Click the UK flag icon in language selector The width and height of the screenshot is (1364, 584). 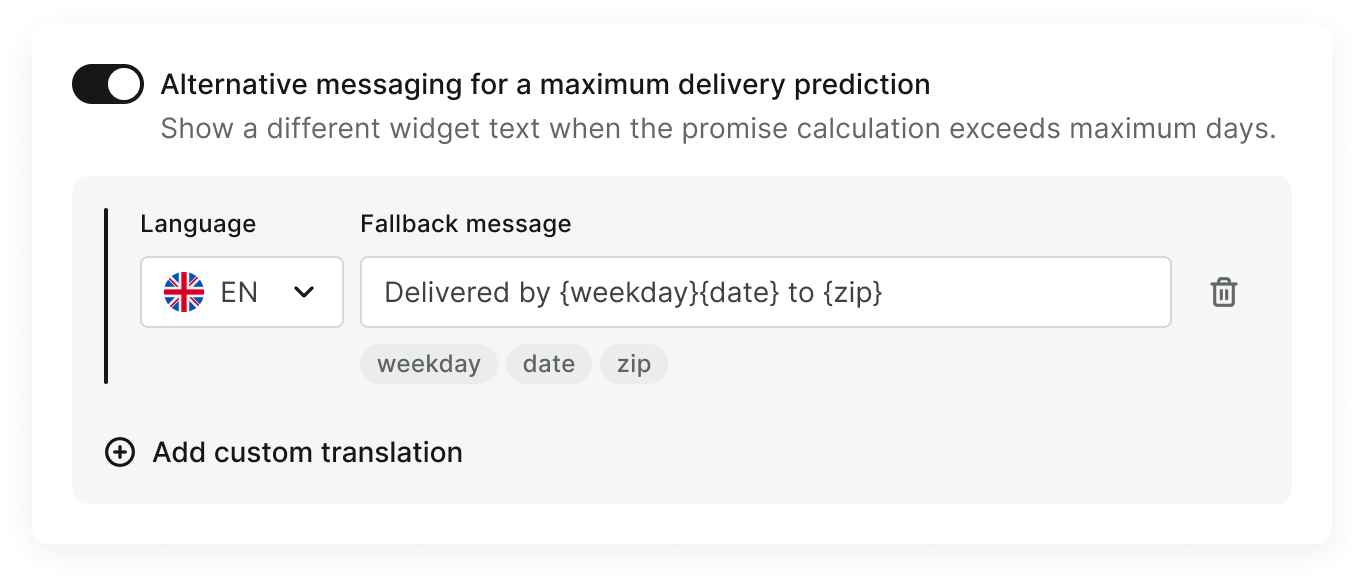point(183,292)
